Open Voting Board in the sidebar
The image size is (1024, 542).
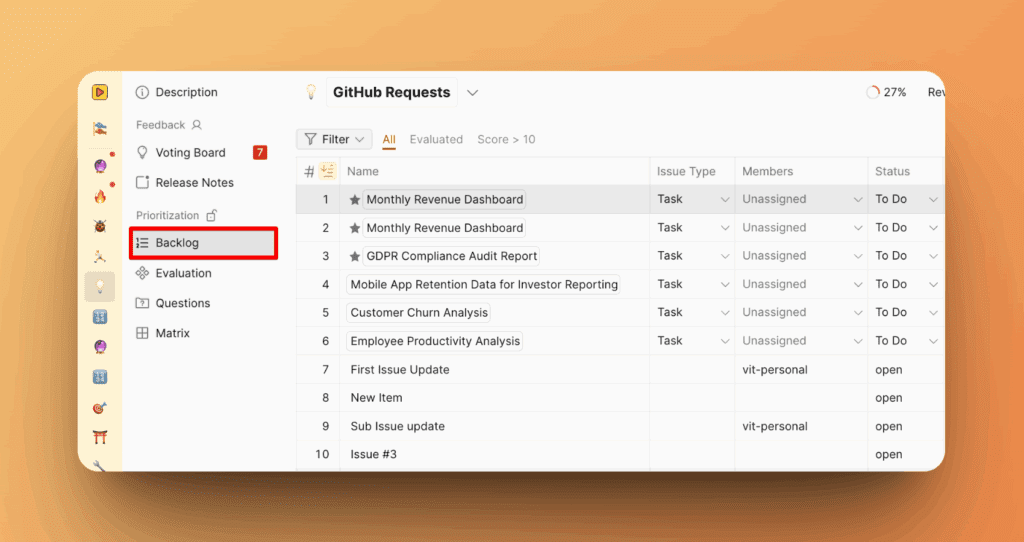click(190, 153)
